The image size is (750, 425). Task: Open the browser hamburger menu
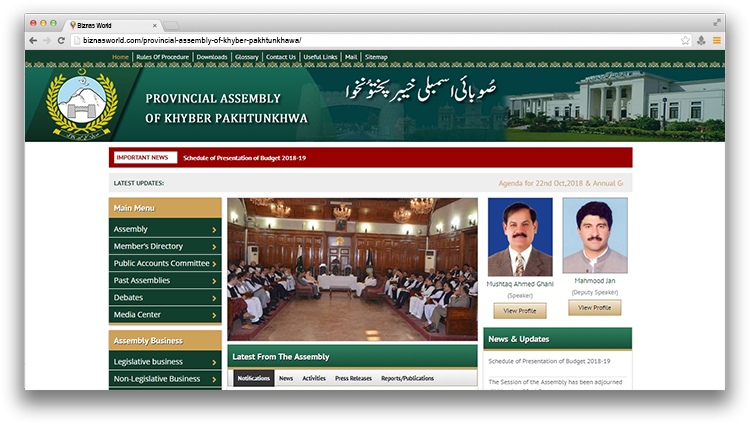(716, 40)
